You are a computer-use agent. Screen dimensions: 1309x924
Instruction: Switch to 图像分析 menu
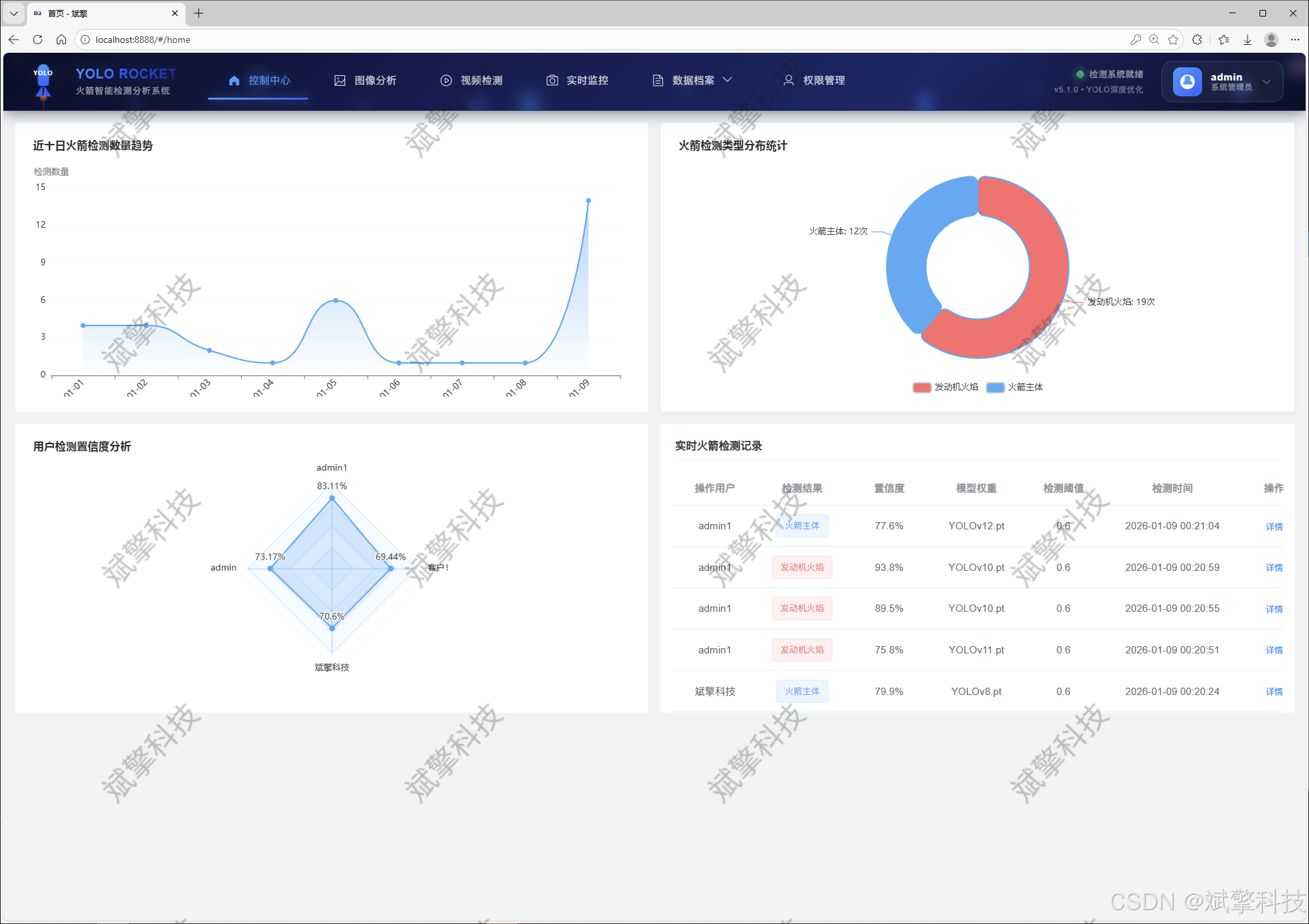(x=375, y=81)
